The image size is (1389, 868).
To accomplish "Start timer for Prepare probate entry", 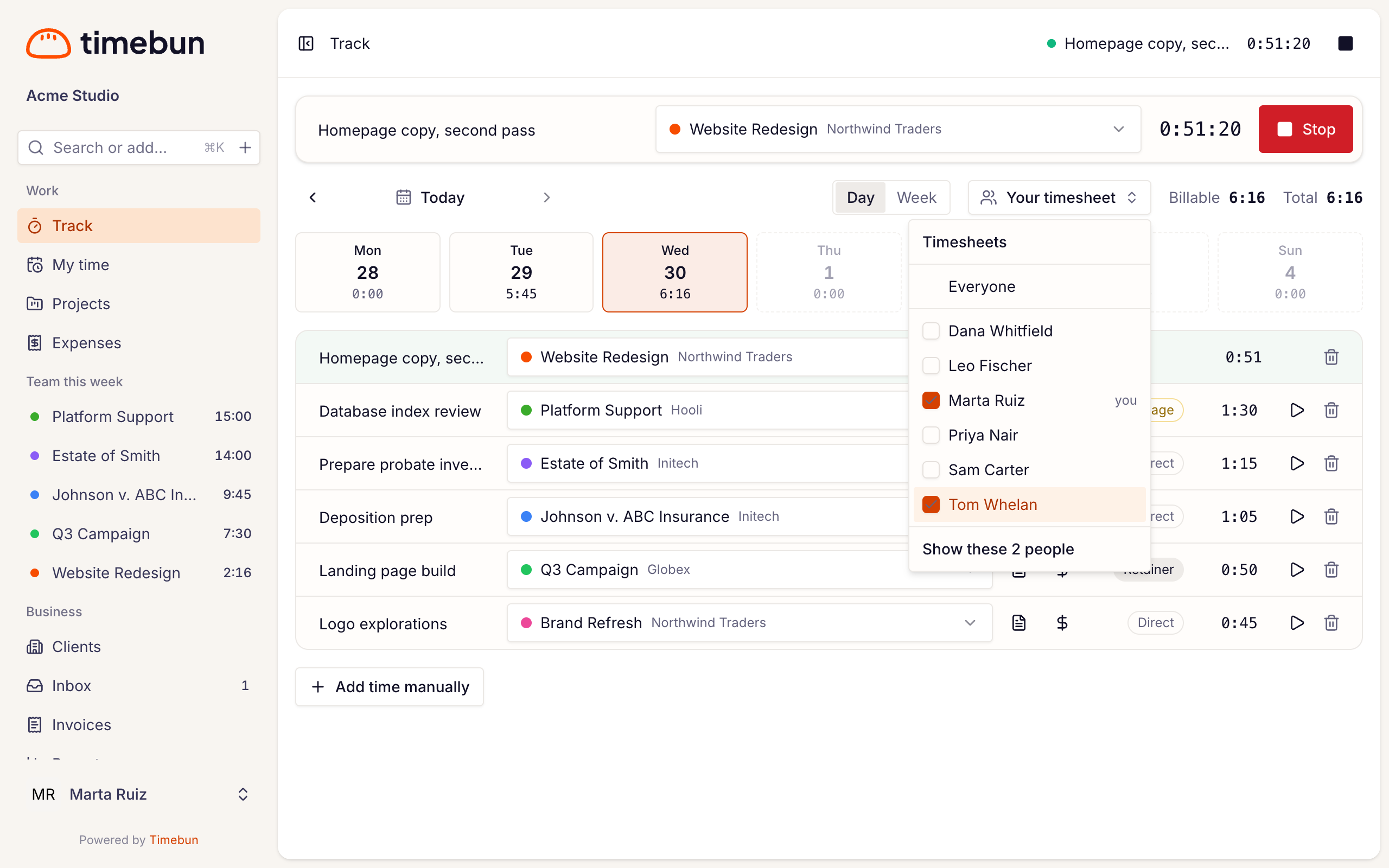I will [x=1297, y=463].
